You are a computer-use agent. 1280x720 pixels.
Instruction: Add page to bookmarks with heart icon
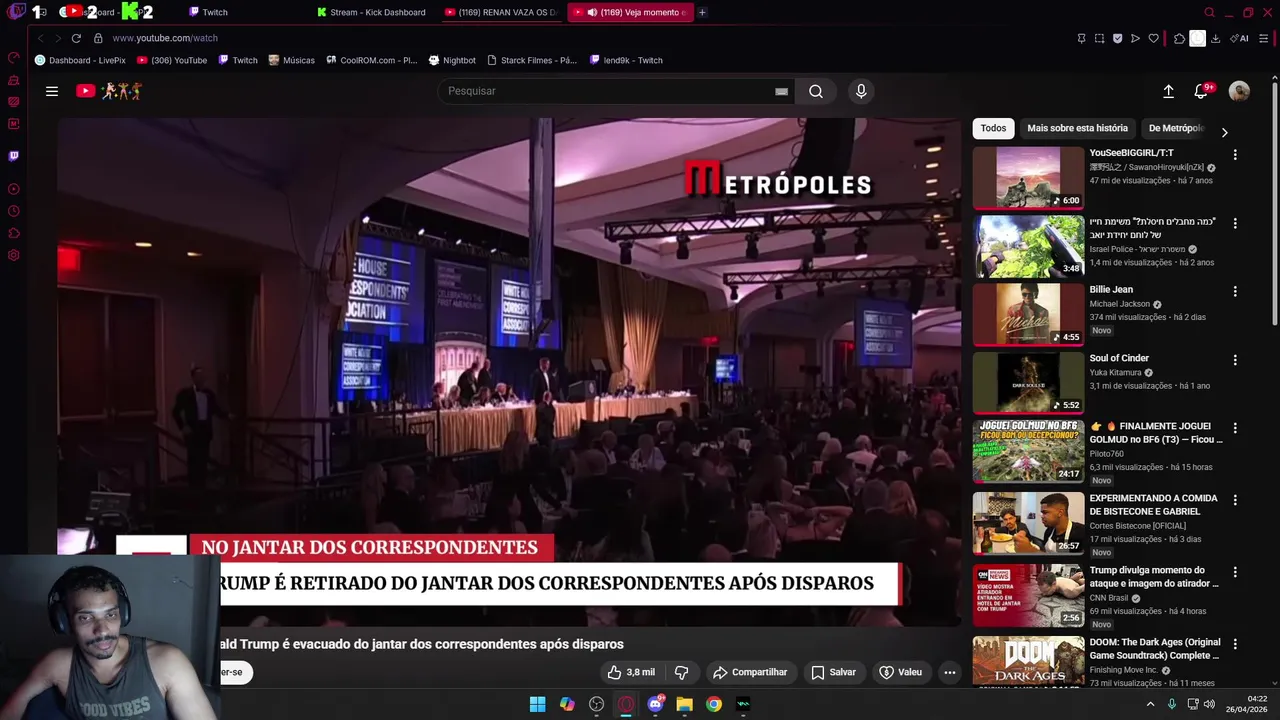point(1153,38)
